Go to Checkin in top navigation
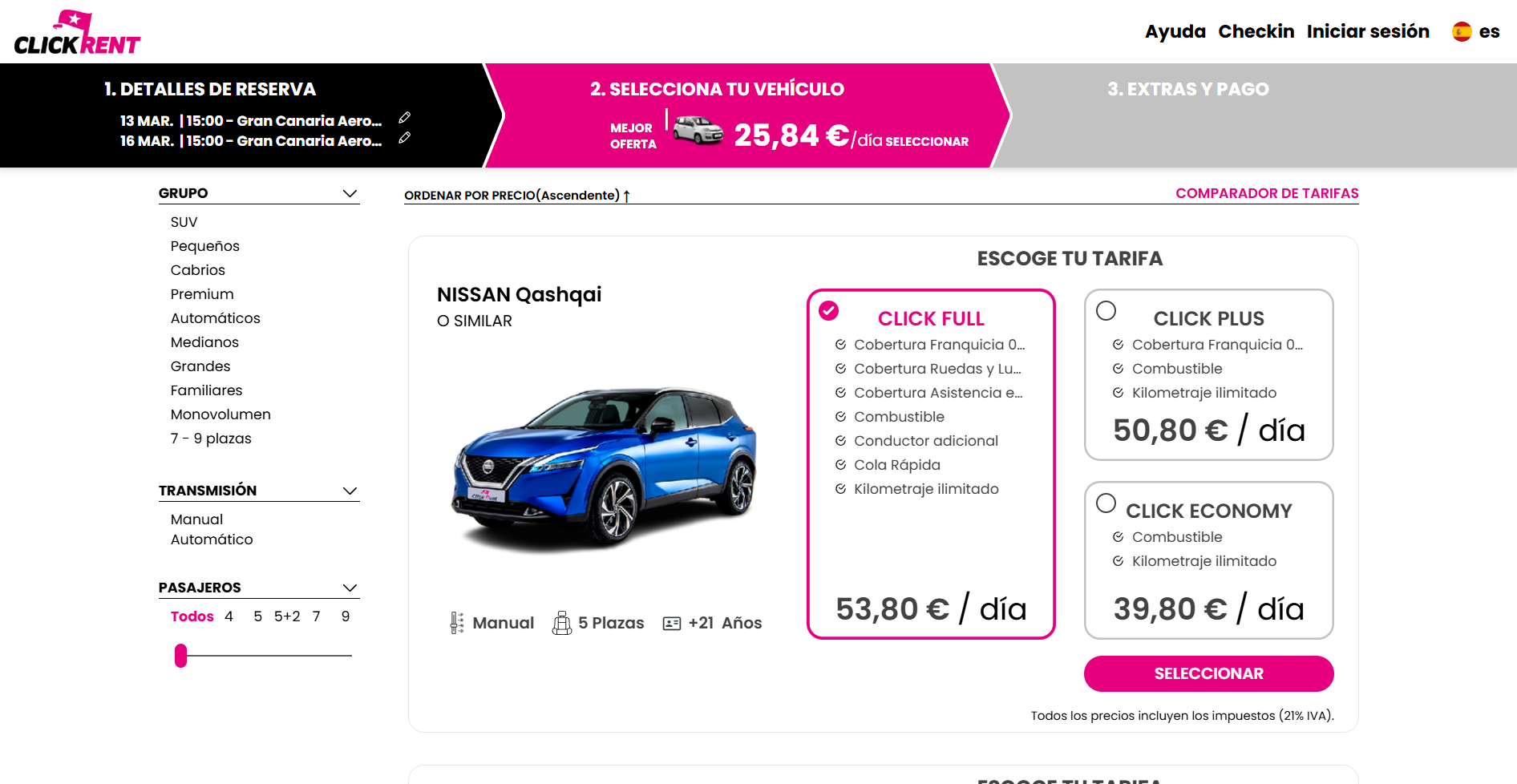This screenshot has height=784, width=1517. tap(1256, 32)
